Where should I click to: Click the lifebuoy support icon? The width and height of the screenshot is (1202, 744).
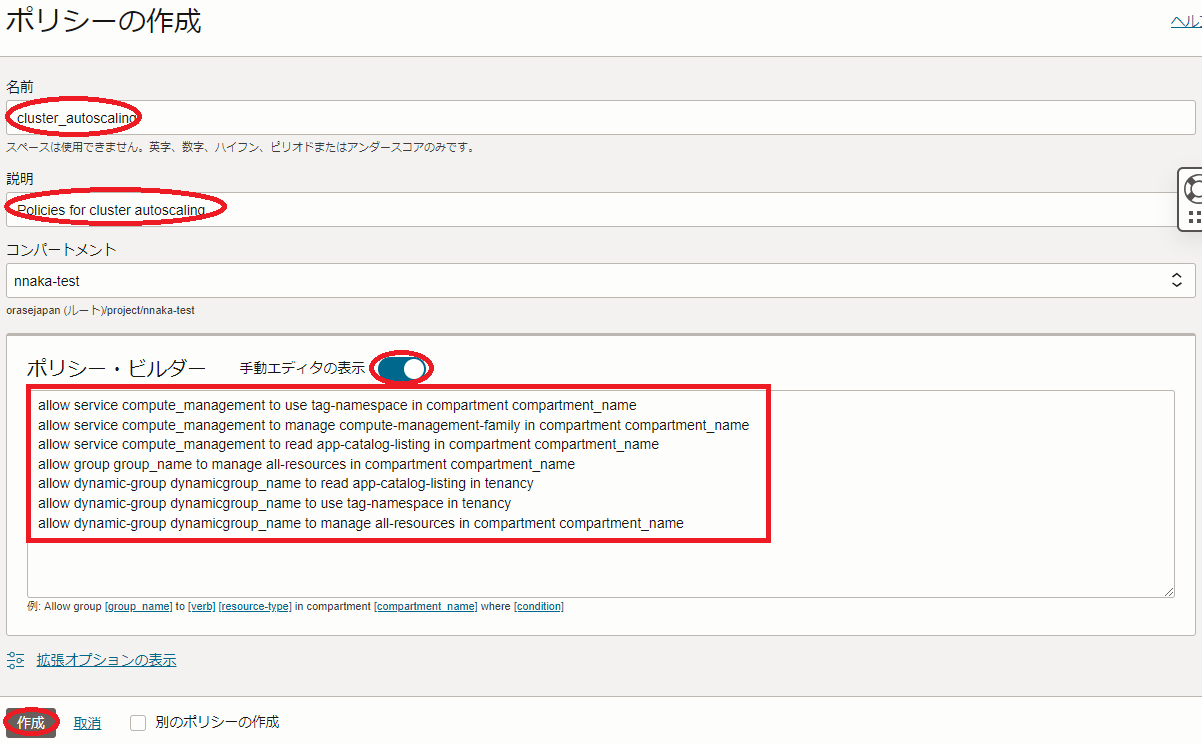(x=1194, y=188)
